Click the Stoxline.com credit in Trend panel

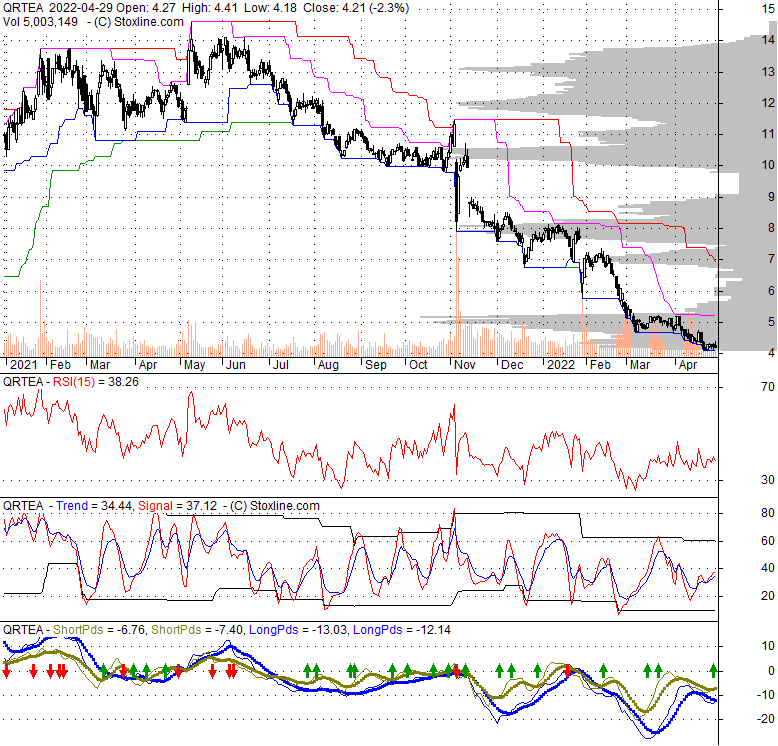(285, 506)
